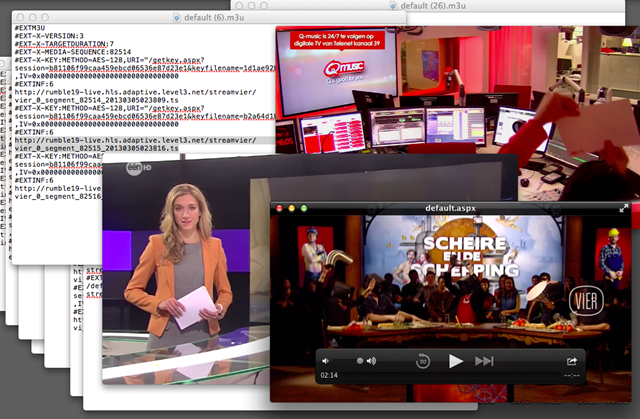Click the rewind 30 seconds icon

click(423, 361)
